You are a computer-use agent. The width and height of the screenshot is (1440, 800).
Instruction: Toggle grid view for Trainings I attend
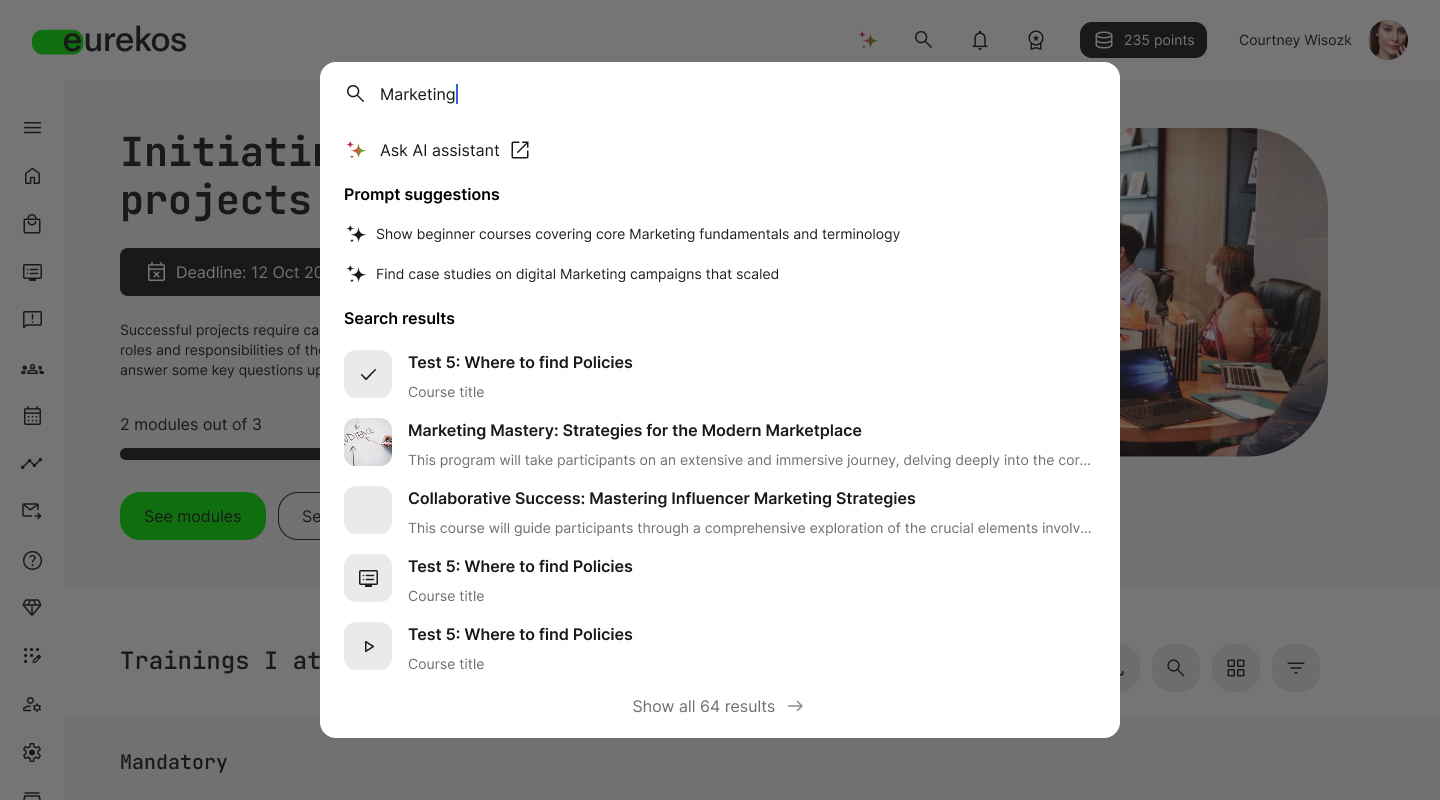[x=1236, y=668]
